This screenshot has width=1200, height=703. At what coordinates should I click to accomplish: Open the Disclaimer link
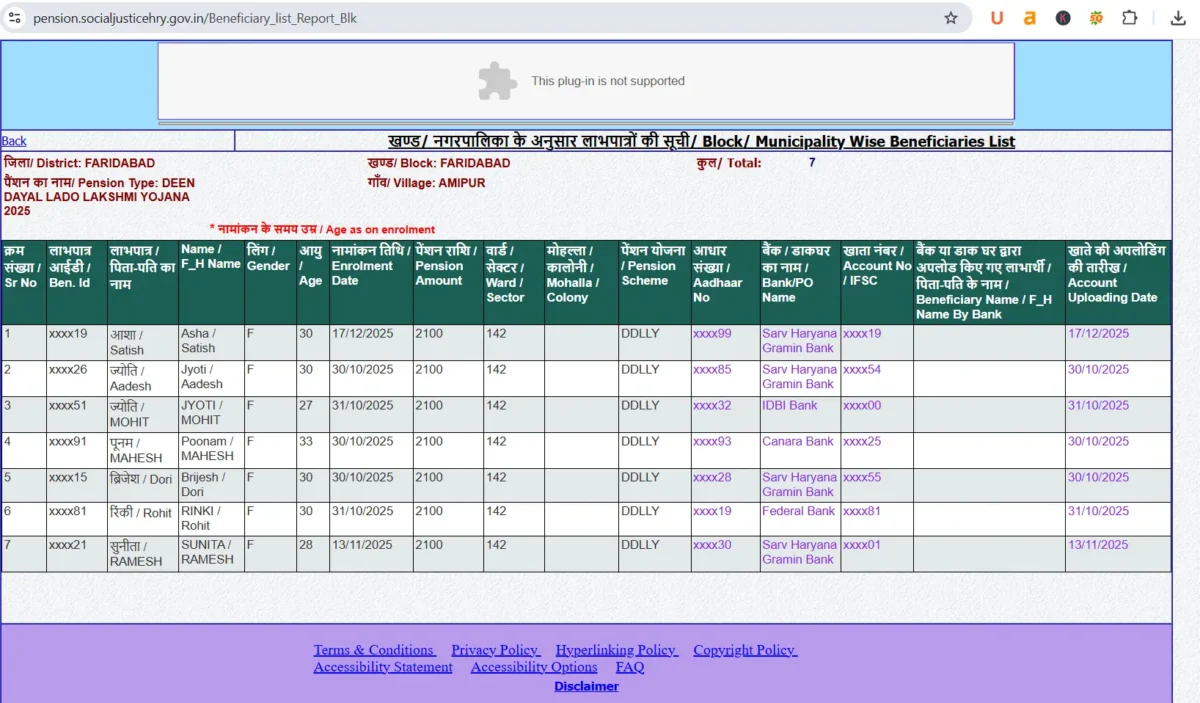point(586,686)
